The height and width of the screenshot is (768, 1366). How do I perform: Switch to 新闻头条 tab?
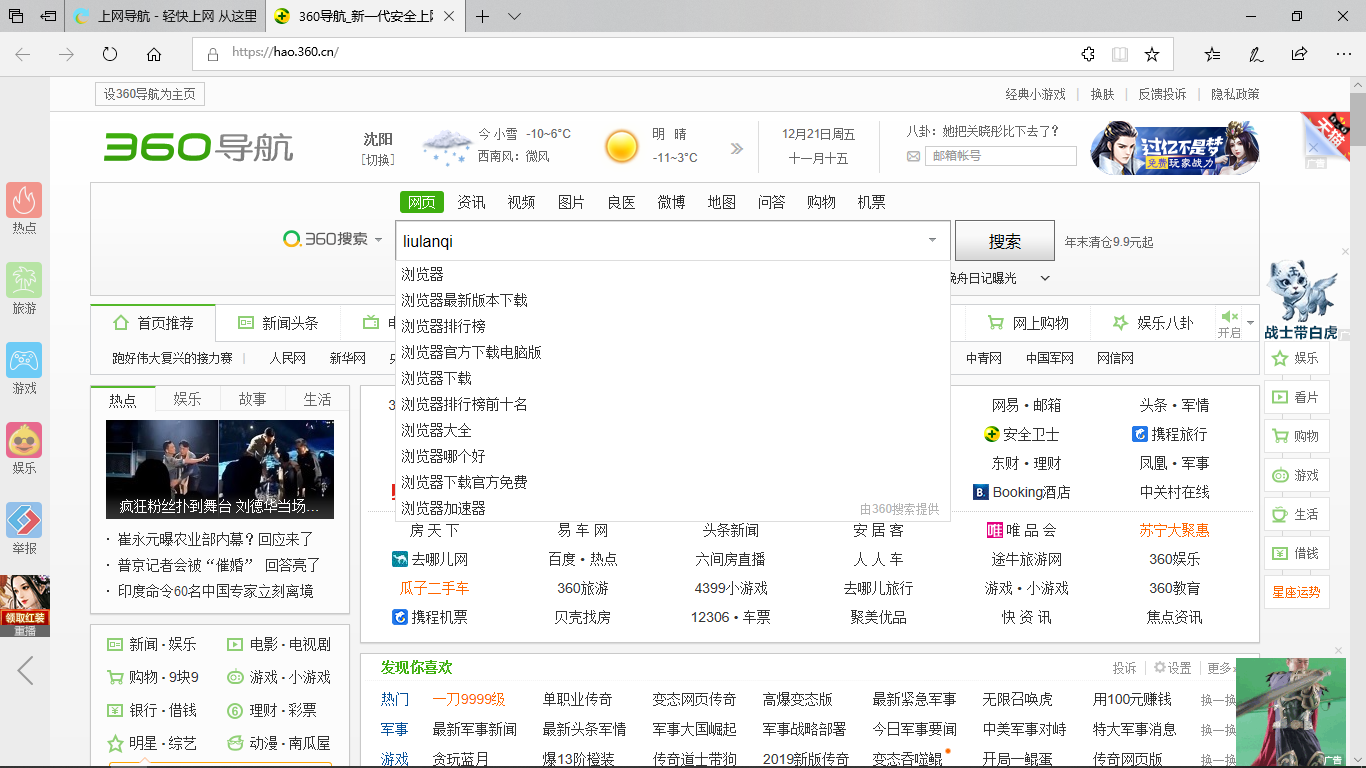278,323
